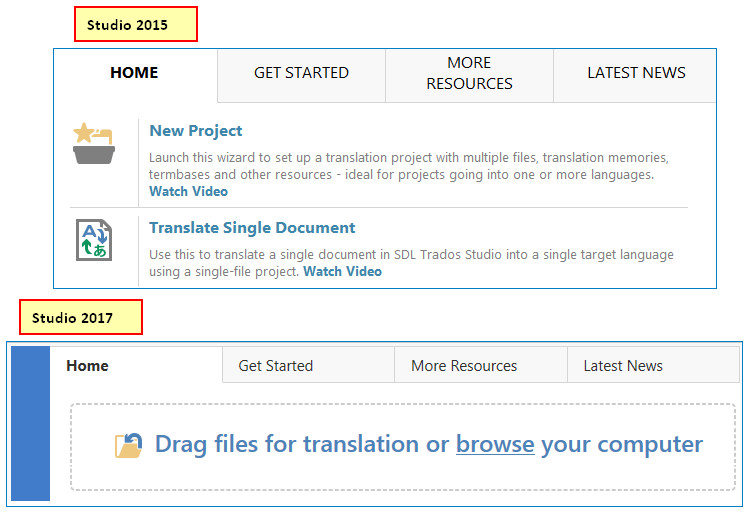
Task: Click the New Project folder icon
Action: [94, 142]
